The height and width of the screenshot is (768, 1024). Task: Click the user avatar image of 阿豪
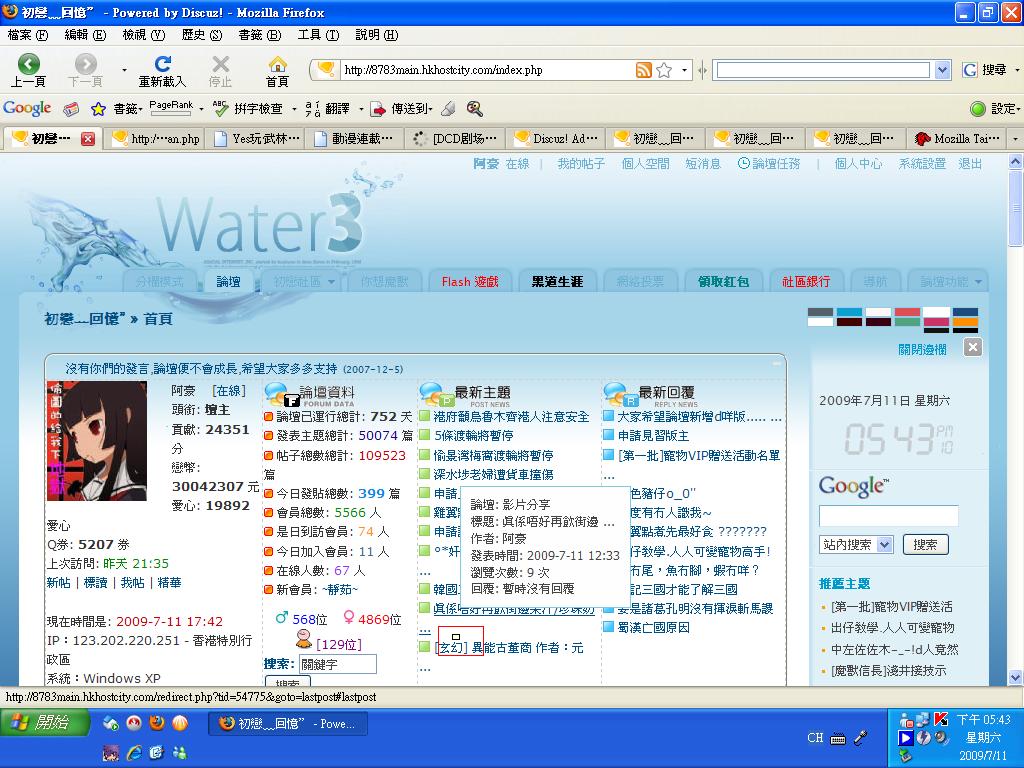click(97, 440)
